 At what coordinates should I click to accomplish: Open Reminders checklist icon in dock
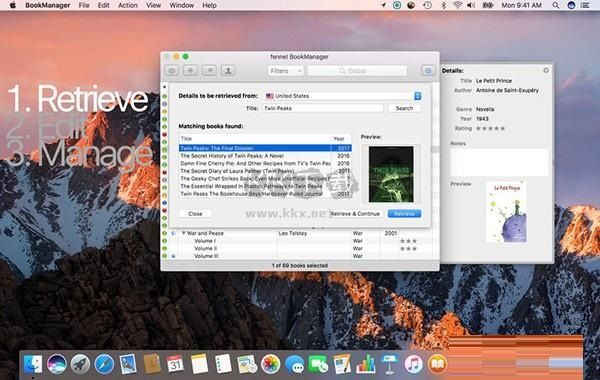(x=223, y=364)
